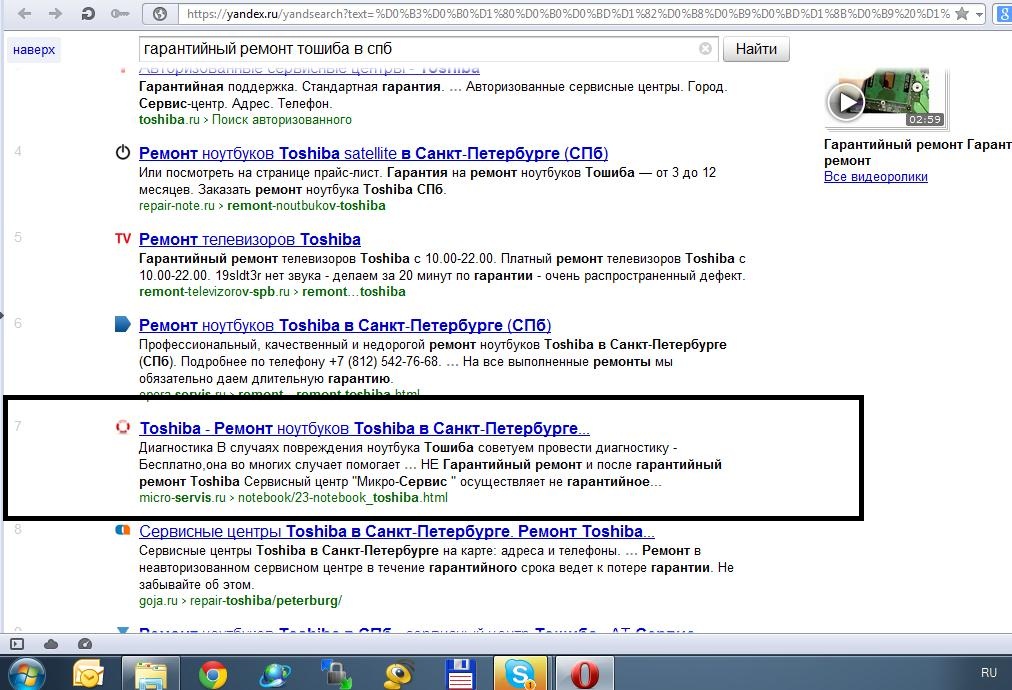
Task: Reload the page with the refresh icon
Action: click(x=88, y=14)
